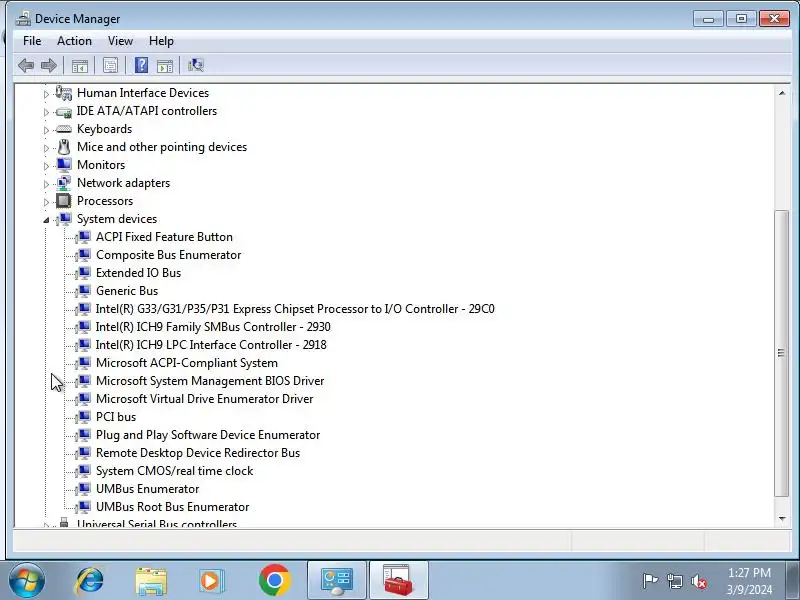Launch Google Chrome from the taskbar

click(274, 581)
